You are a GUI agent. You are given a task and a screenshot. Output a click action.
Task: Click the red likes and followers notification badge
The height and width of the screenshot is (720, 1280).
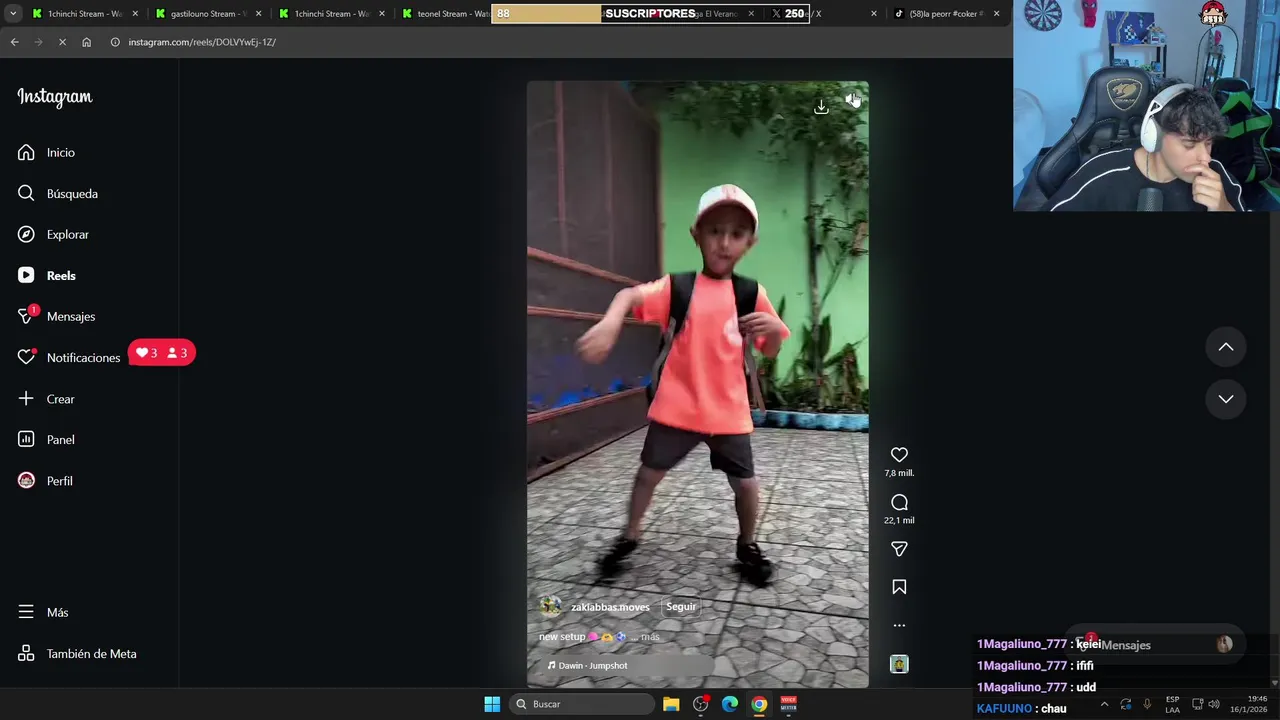(162, 353)
